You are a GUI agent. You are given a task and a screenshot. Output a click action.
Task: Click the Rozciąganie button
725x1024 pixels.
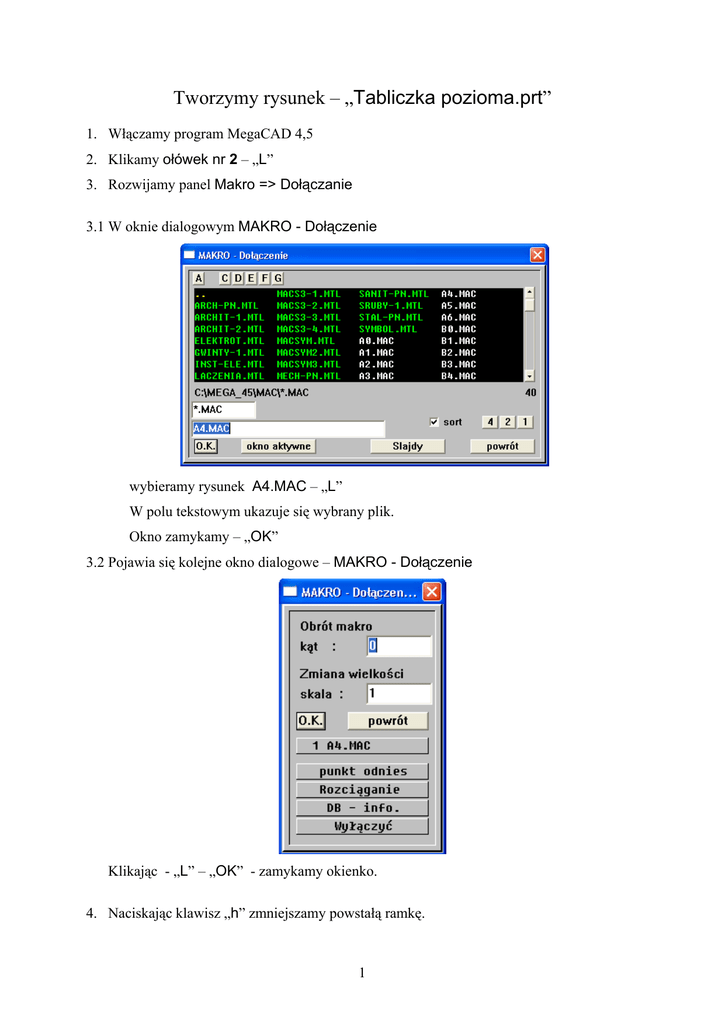point(362,789)
